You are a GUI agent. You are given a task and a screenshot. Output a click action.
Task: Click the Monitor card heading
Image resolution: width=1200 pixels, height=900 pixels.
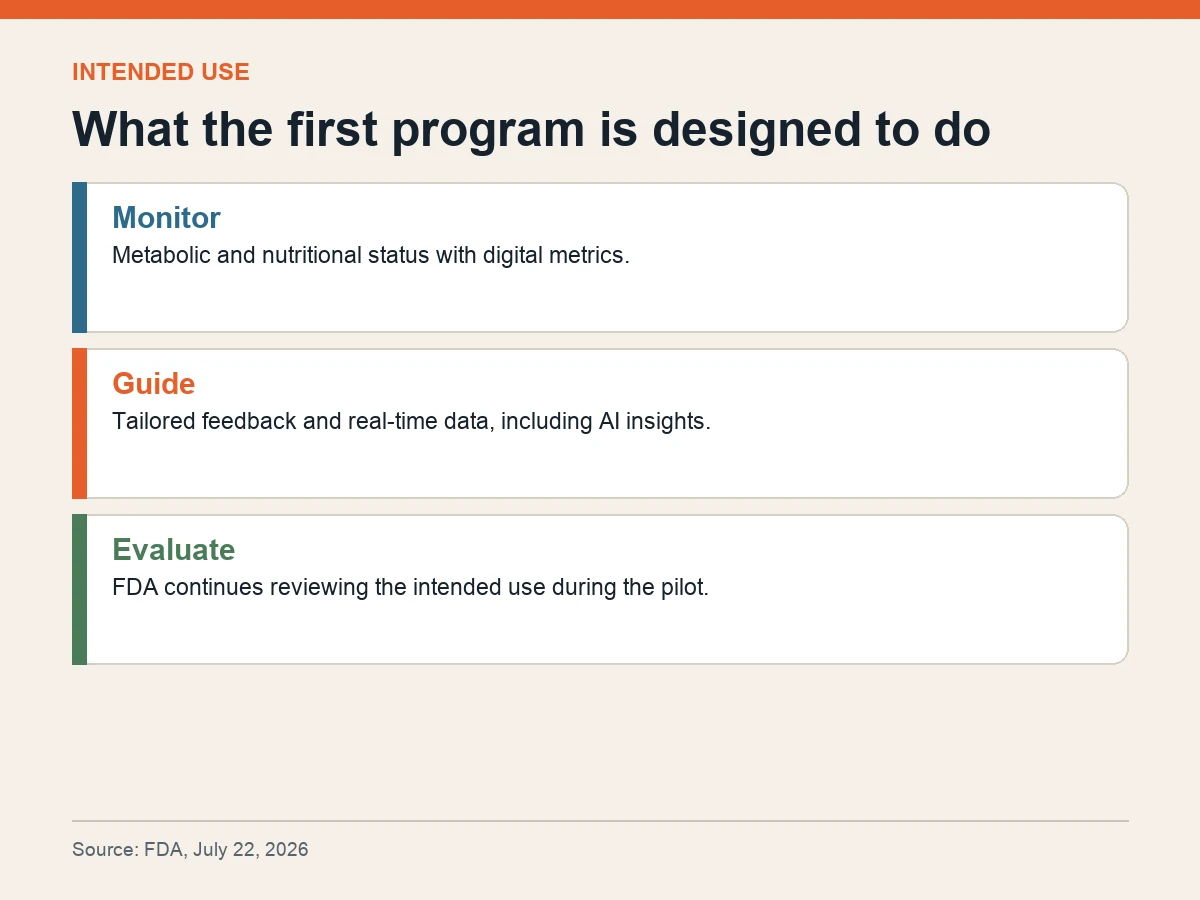tap(166, 217)
